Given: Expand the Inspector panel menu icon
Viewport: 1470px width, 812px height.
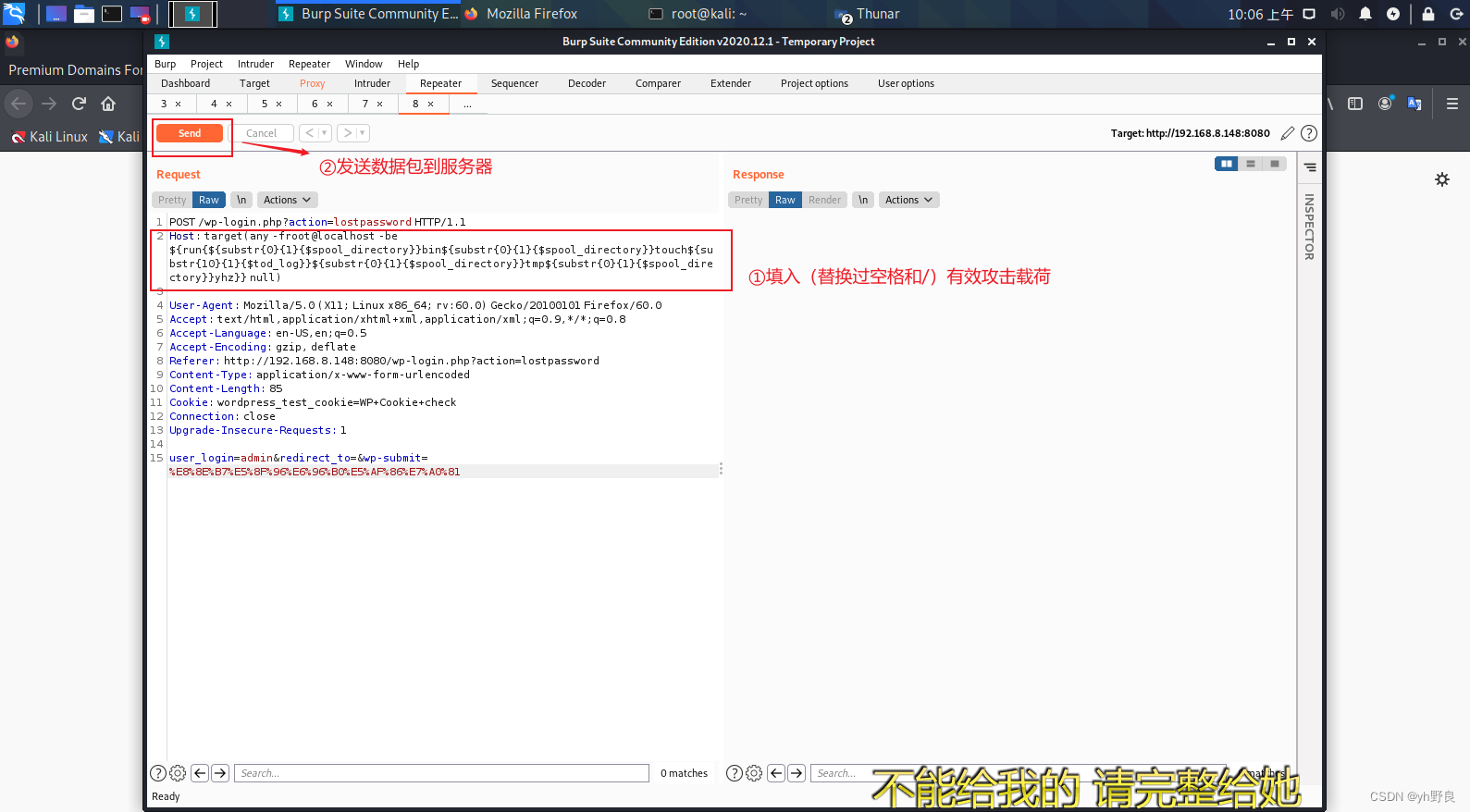Looking at the screenshot, I should (x=1310, y=167).
